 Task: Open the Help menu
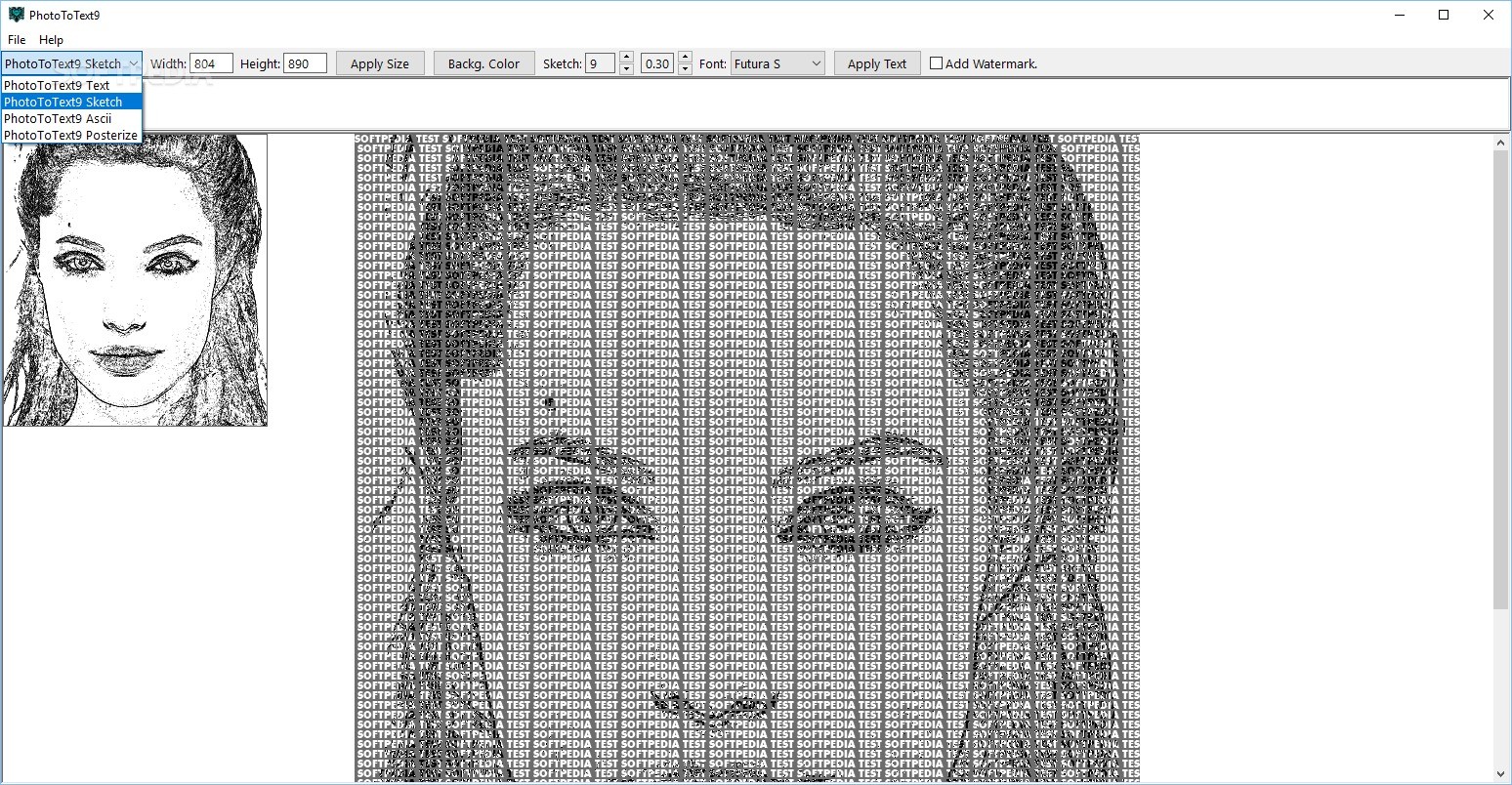pos(51,40)
